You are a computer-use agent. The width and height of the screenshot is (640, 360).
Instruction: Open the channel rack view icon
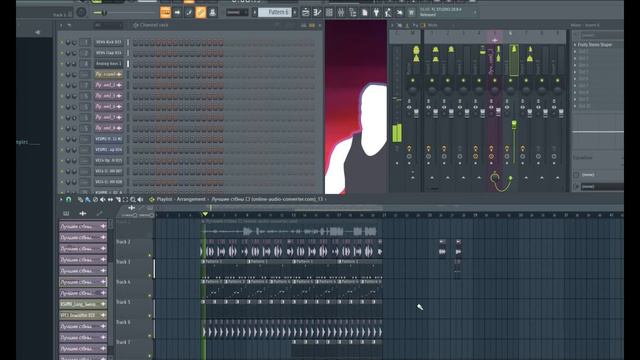click(x=329, y=13)
